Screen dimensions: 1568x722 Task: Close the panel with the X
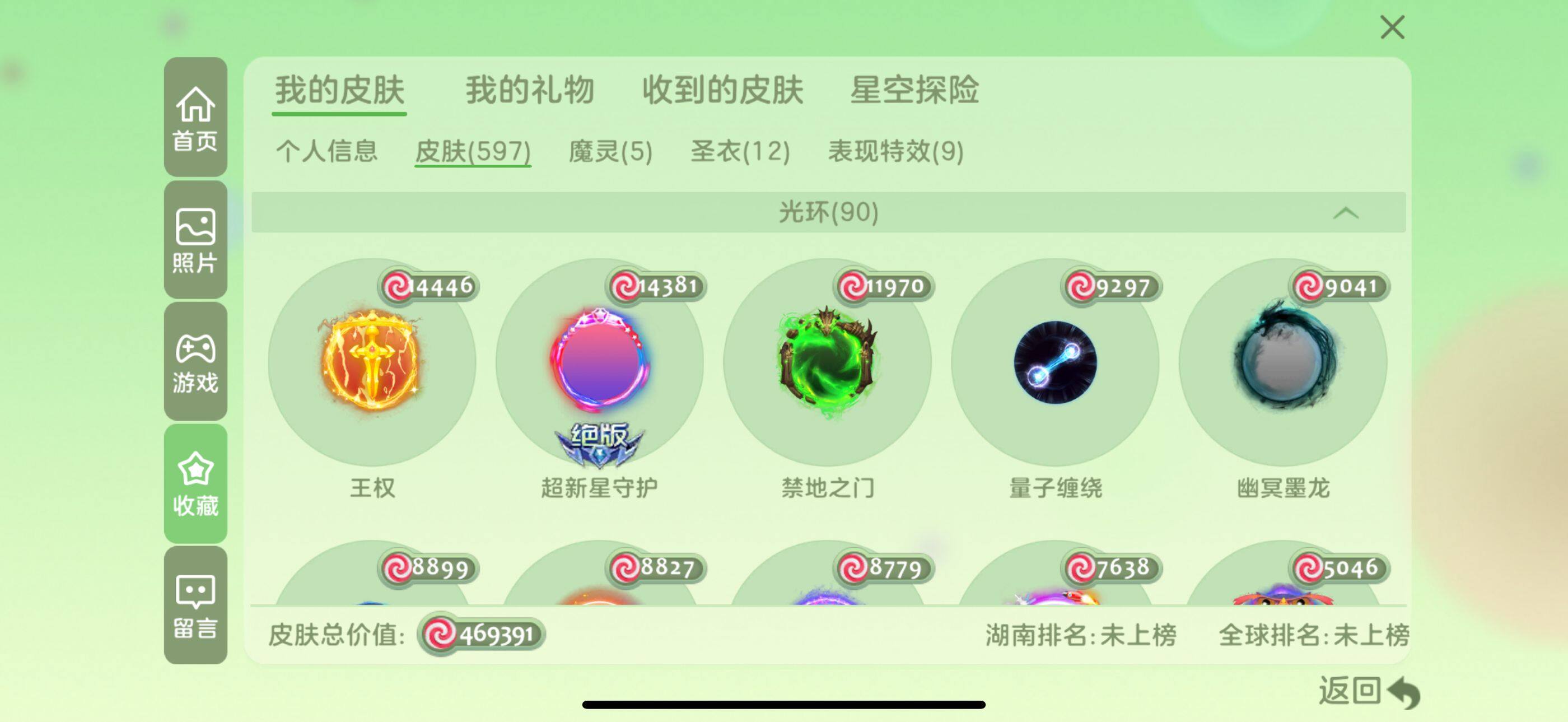click(x=1392, y=27)
